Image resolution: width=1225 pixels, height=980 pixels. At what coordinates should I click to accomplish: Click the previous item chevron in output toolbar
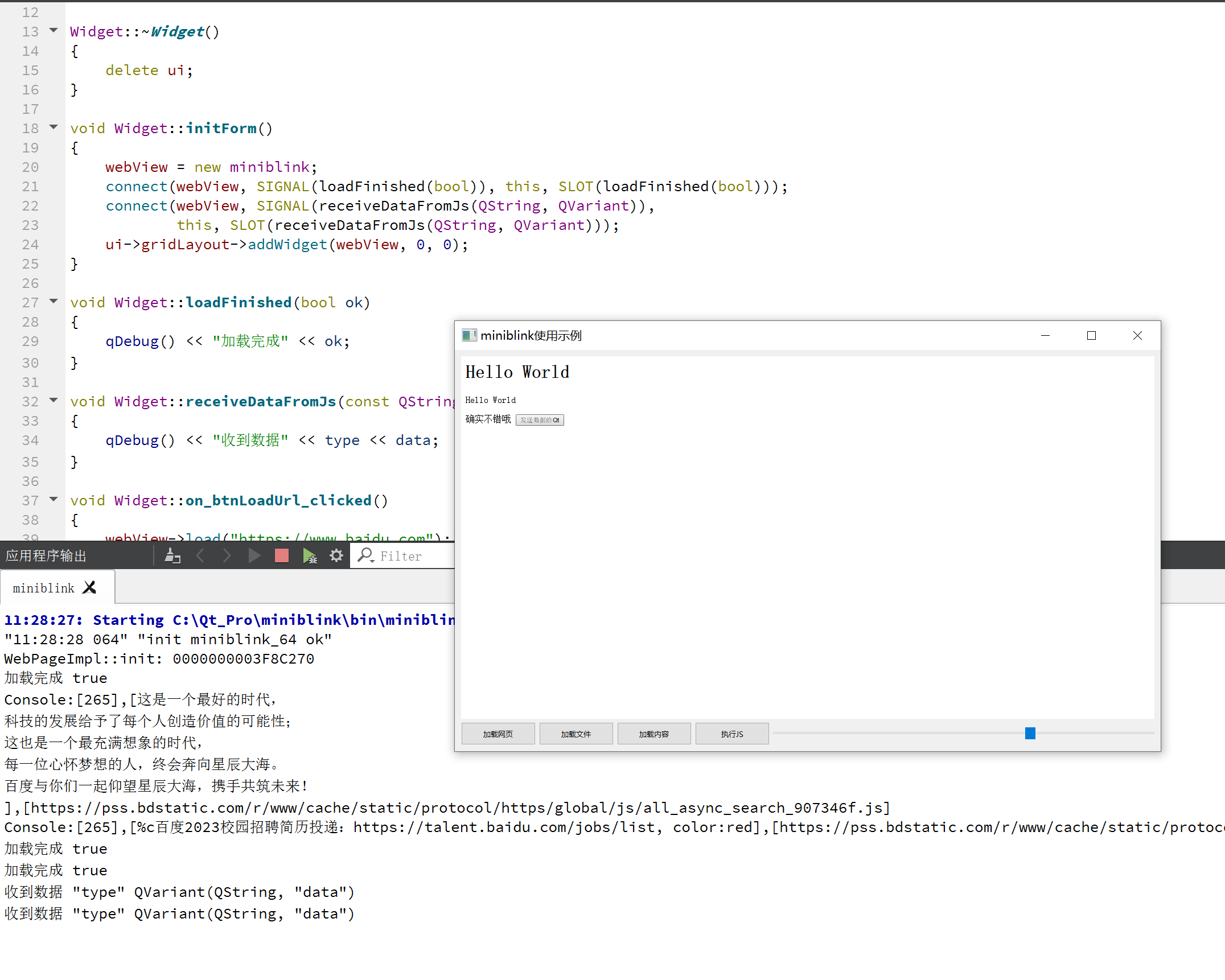[x=200, y=555]
